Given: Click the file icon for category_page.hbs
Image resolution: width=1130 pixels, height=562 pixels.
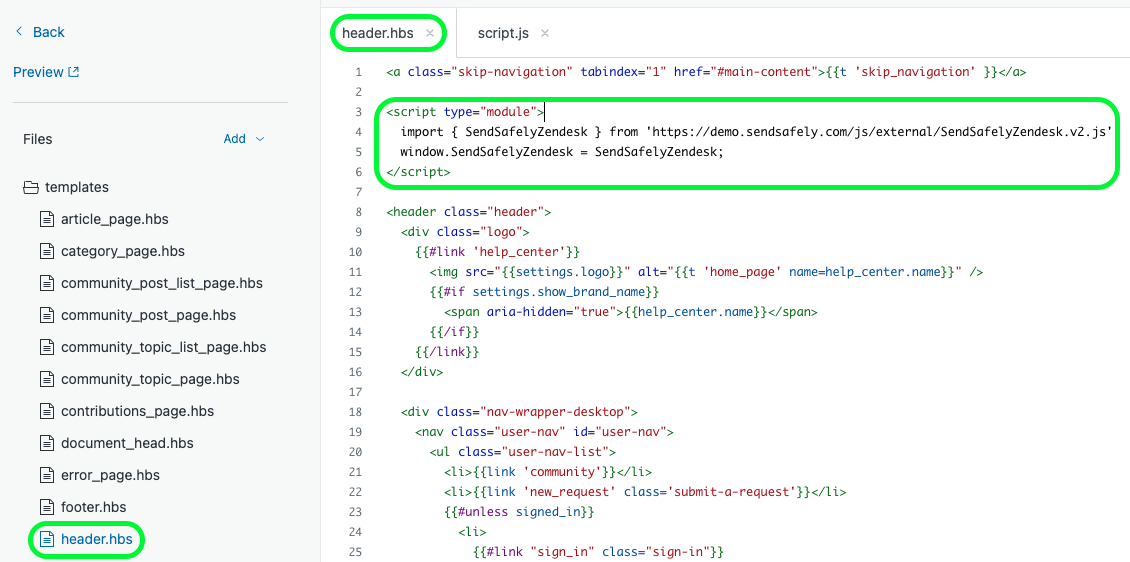Looking at the screenshot, I should [x=47, y=251].
